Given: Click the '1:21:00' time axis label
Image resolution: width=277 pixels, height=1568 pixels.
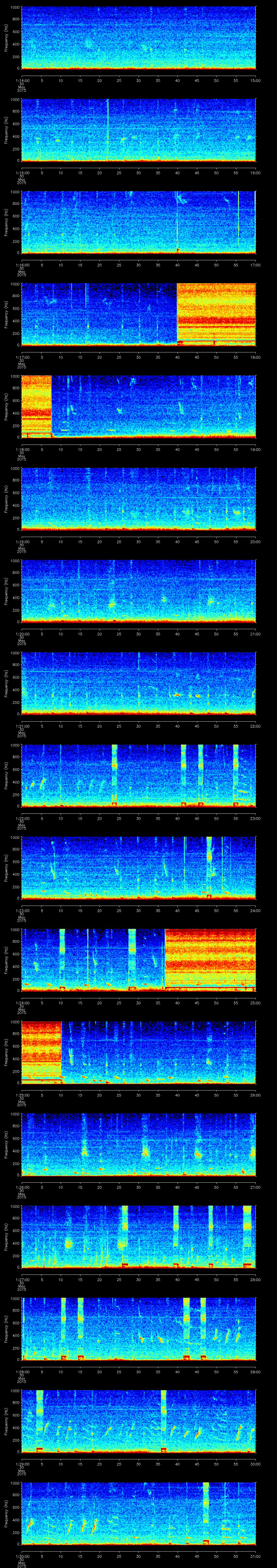Looking at the screenshot, I should (x=22, y=726).
